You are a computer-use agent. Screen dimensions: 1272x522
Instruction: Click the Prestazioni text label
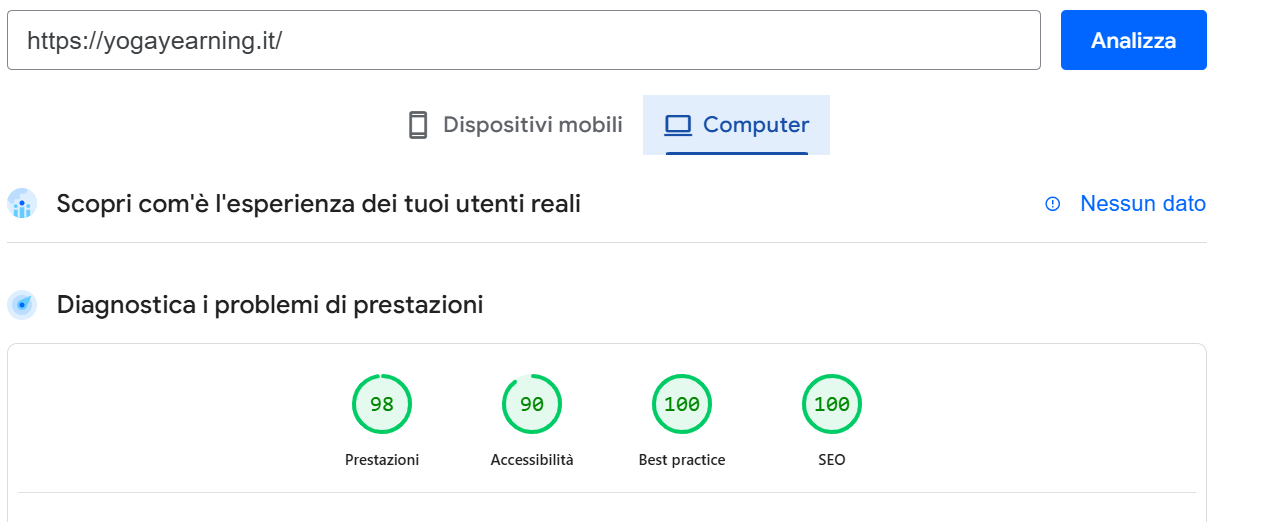click(x=382, y=460)
